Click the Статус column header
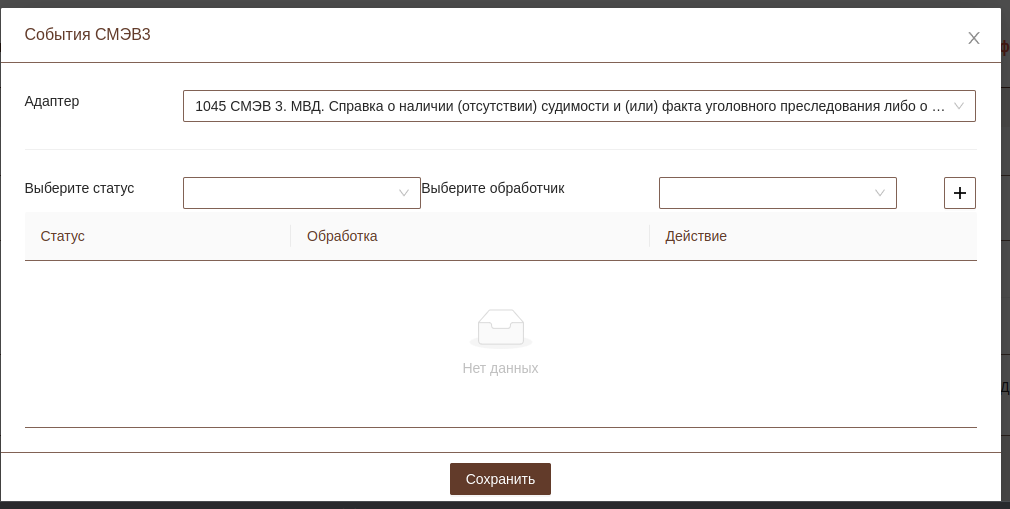The image size is (1010, 509). (x=63, y=236)
